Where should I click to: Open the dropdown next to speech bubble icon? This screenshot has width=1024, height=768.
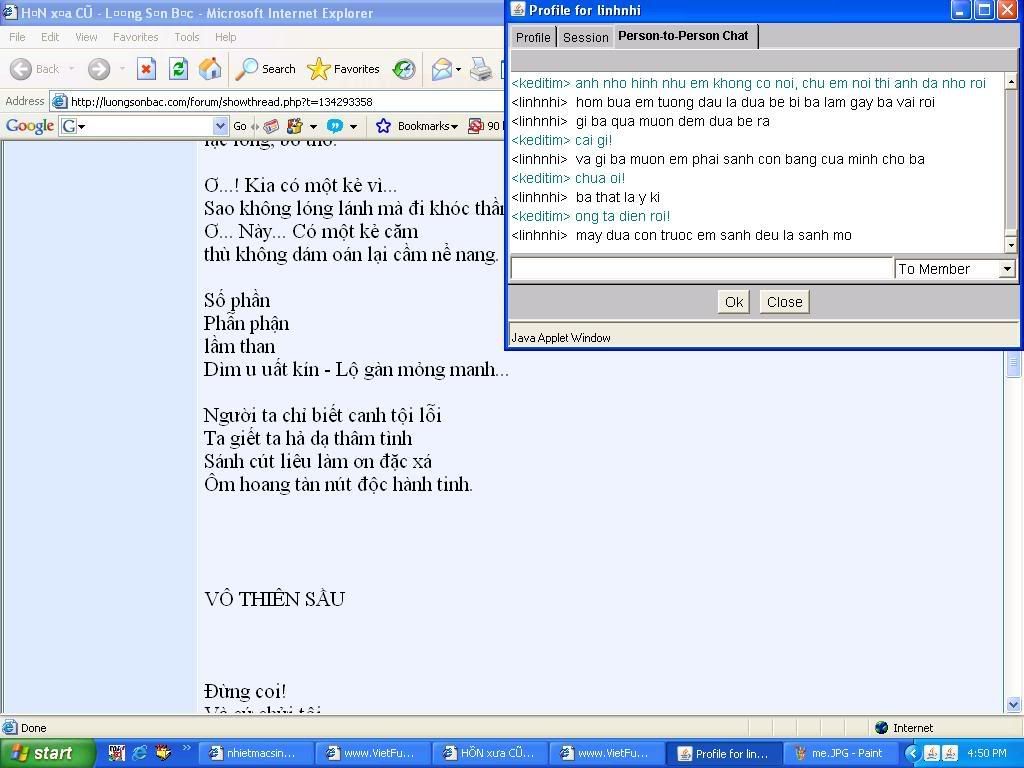pyautogui.click(x=353, y=127)
